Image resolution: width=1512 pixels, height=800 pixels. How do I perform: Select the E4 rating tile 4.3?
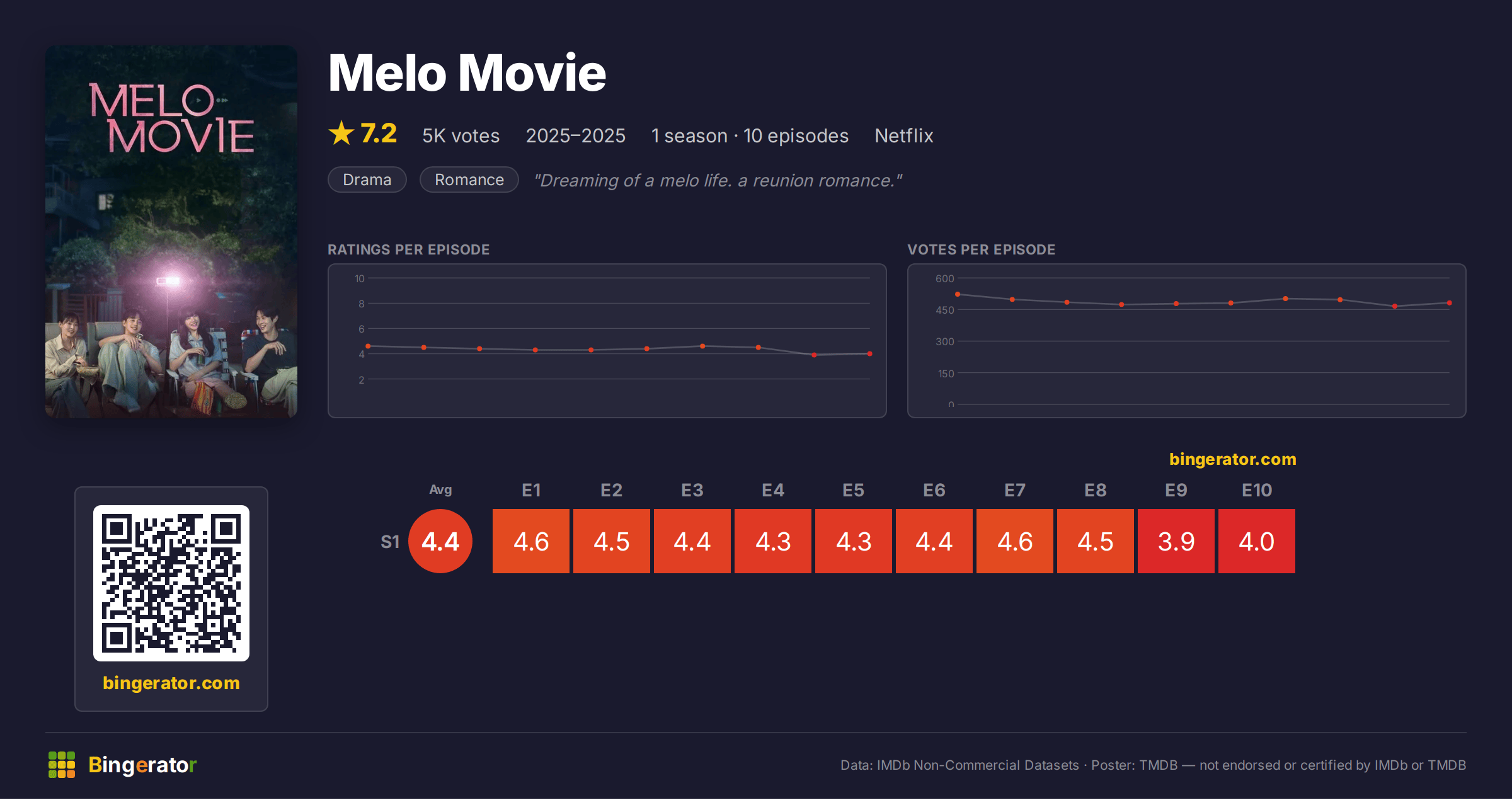pos(773,541)
